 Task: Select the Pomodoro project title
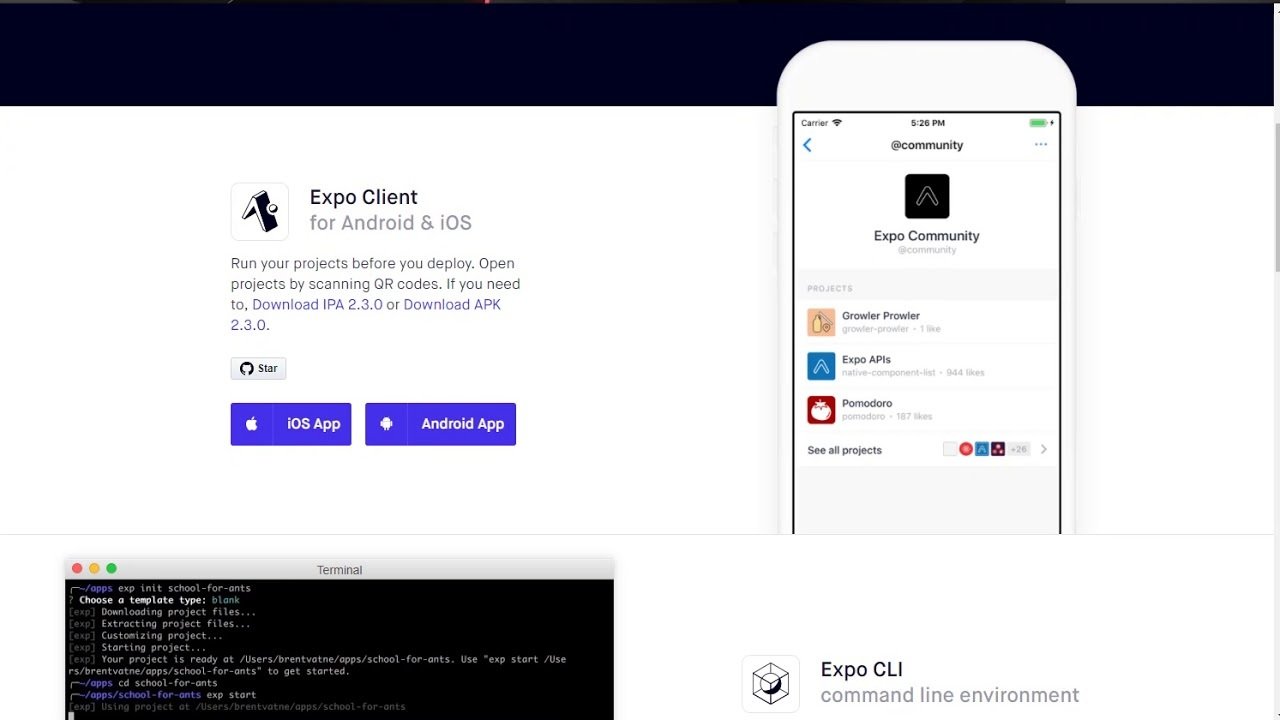click(867, 403)
